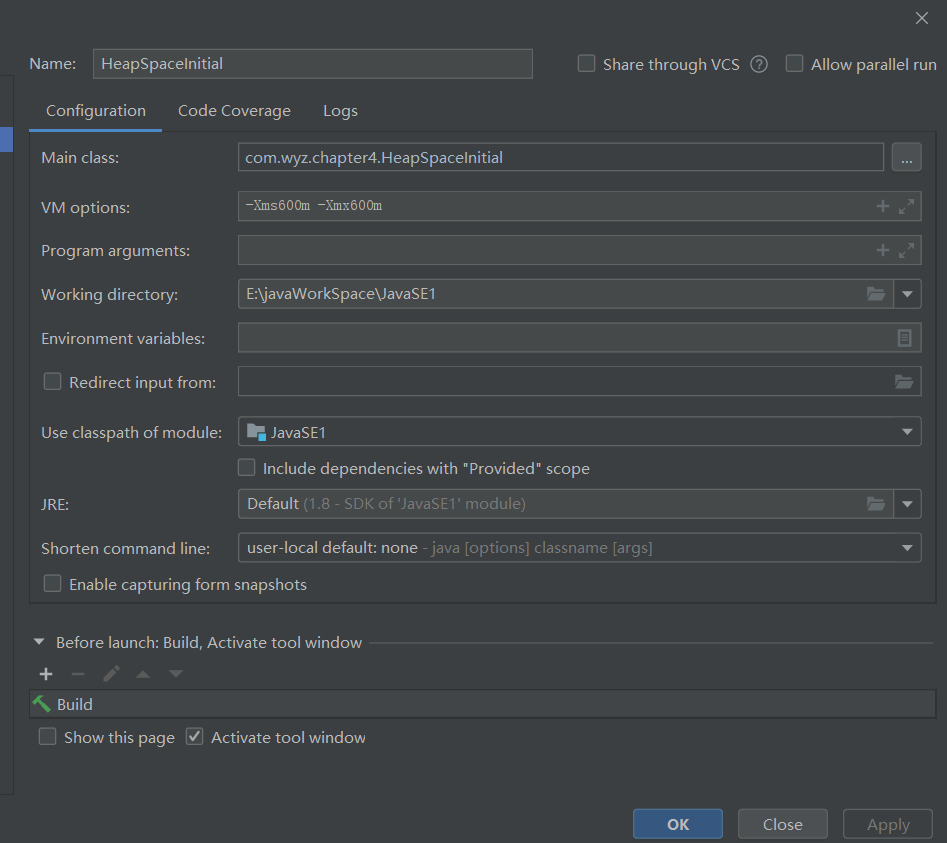Open the Environment variables editor icon
The width and height of the screenshot is (947, 843).
[904, 338]
